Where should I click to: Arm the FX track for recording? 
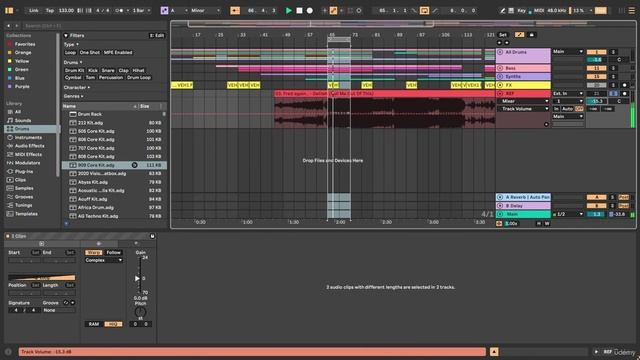tap(624, 85)
